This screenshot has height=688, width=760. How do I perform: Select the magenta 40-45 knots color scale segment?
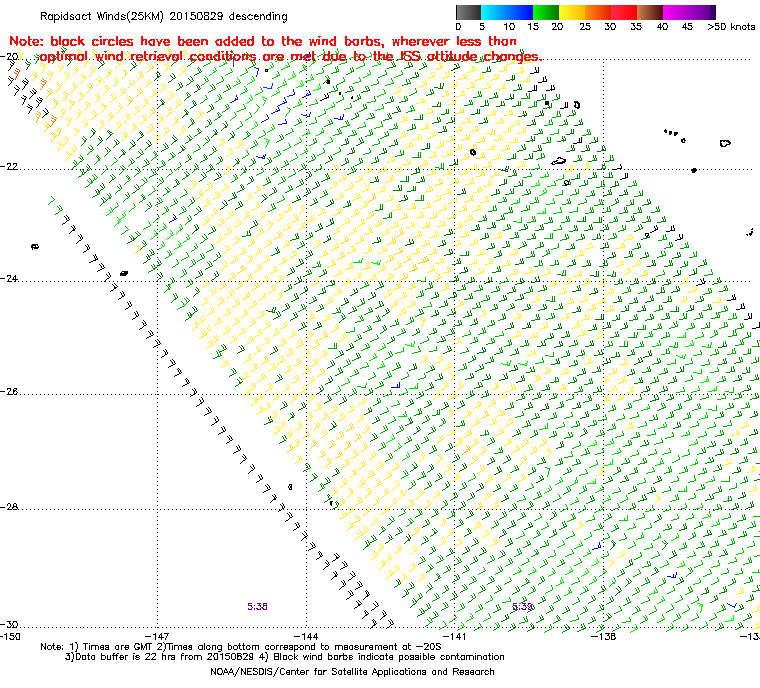tap(676, 12)
